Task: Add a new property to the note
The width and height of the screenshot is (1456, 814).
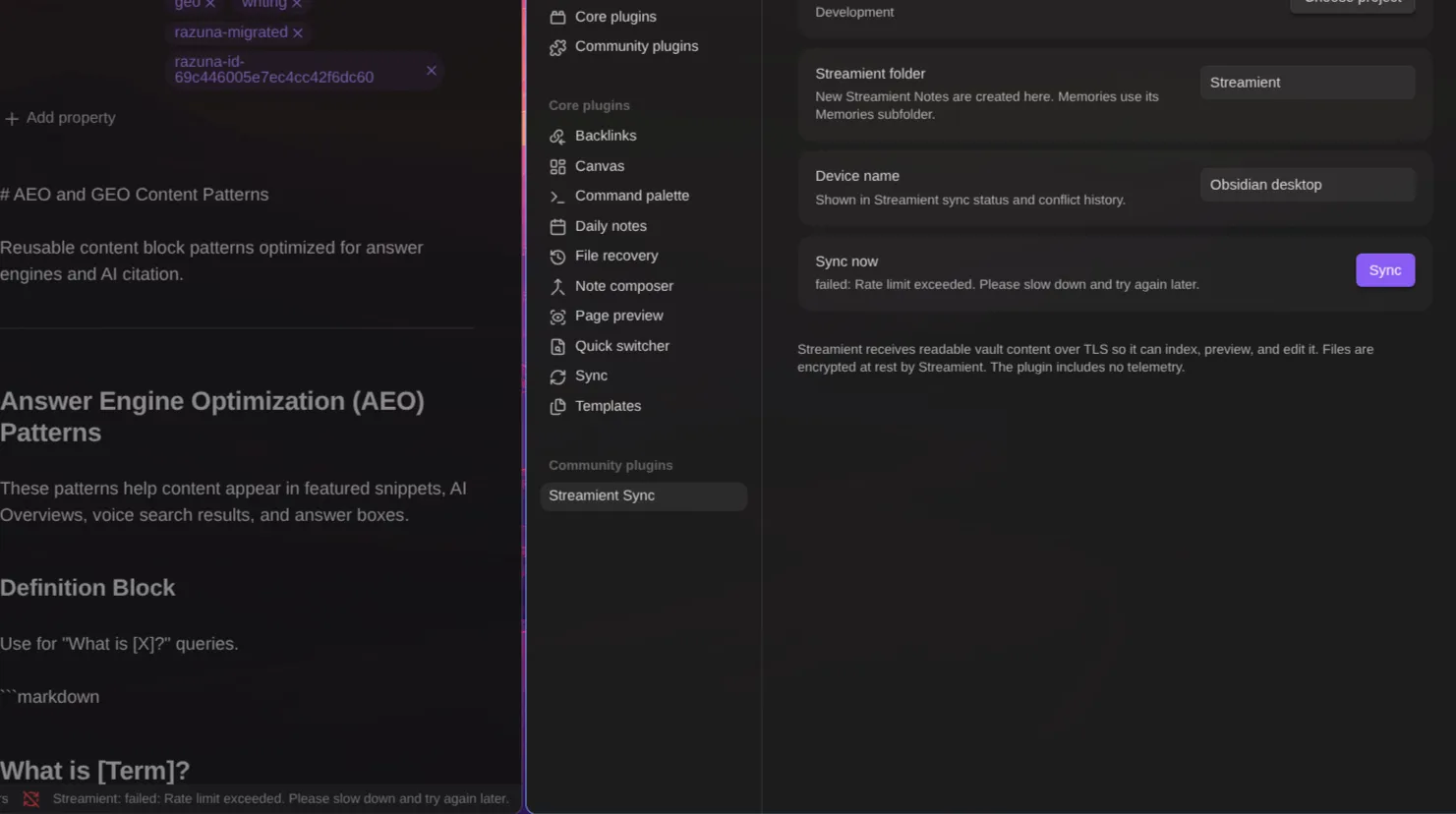Action: [x=60, y=118]
